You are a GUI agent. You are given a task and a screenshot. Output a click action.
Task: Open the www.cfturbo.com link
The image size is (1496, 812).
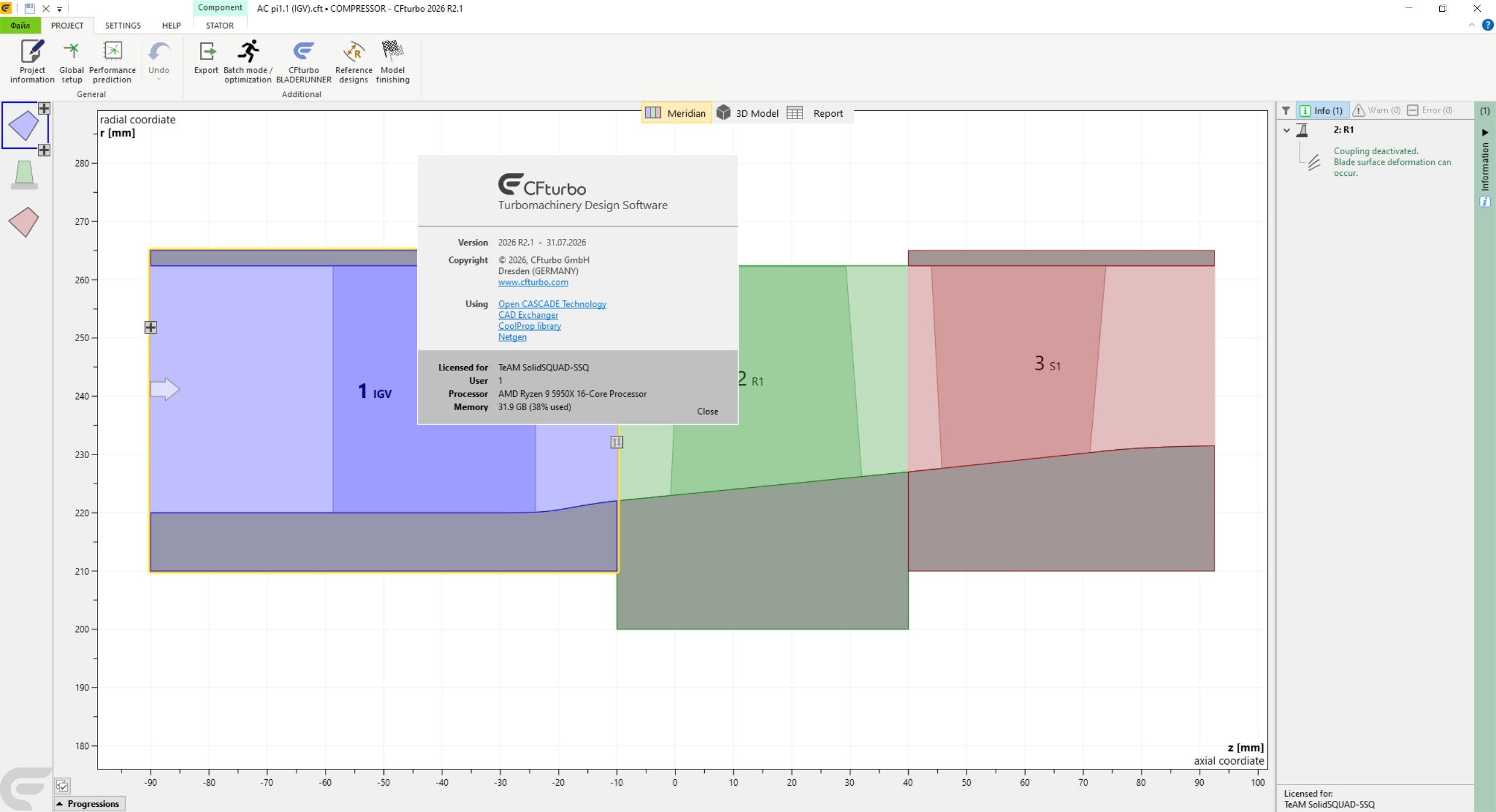(x=533, y=282)
